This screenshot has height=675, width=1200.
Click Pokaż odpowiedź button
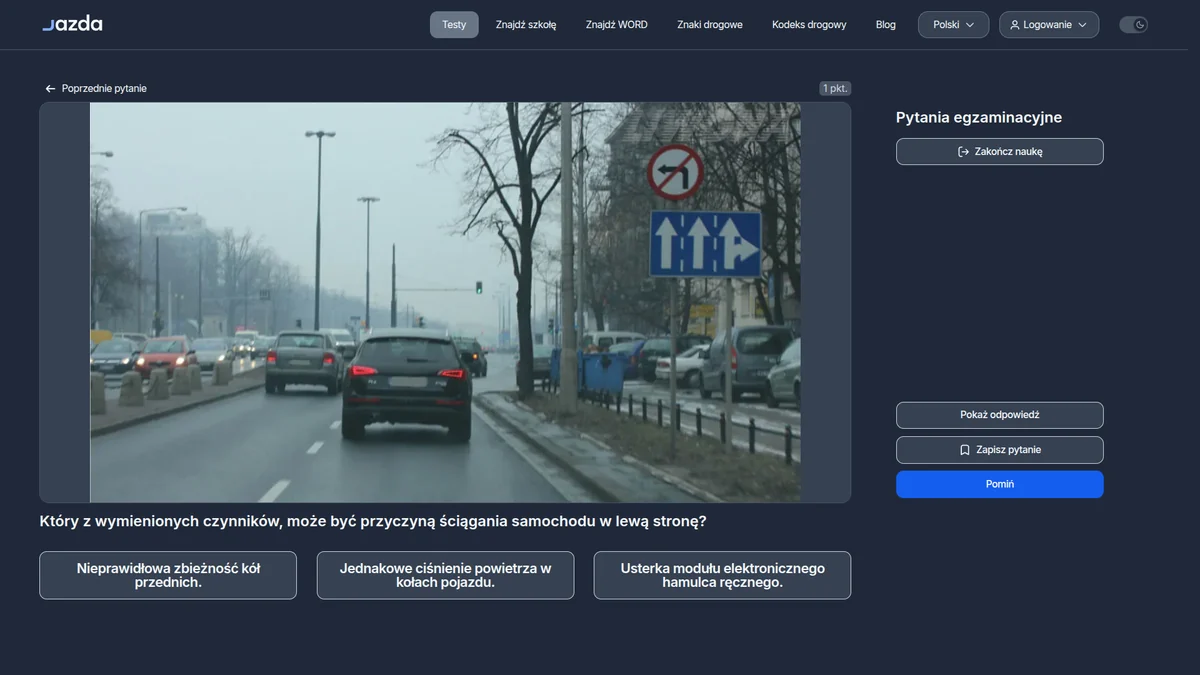(1000, 415)
